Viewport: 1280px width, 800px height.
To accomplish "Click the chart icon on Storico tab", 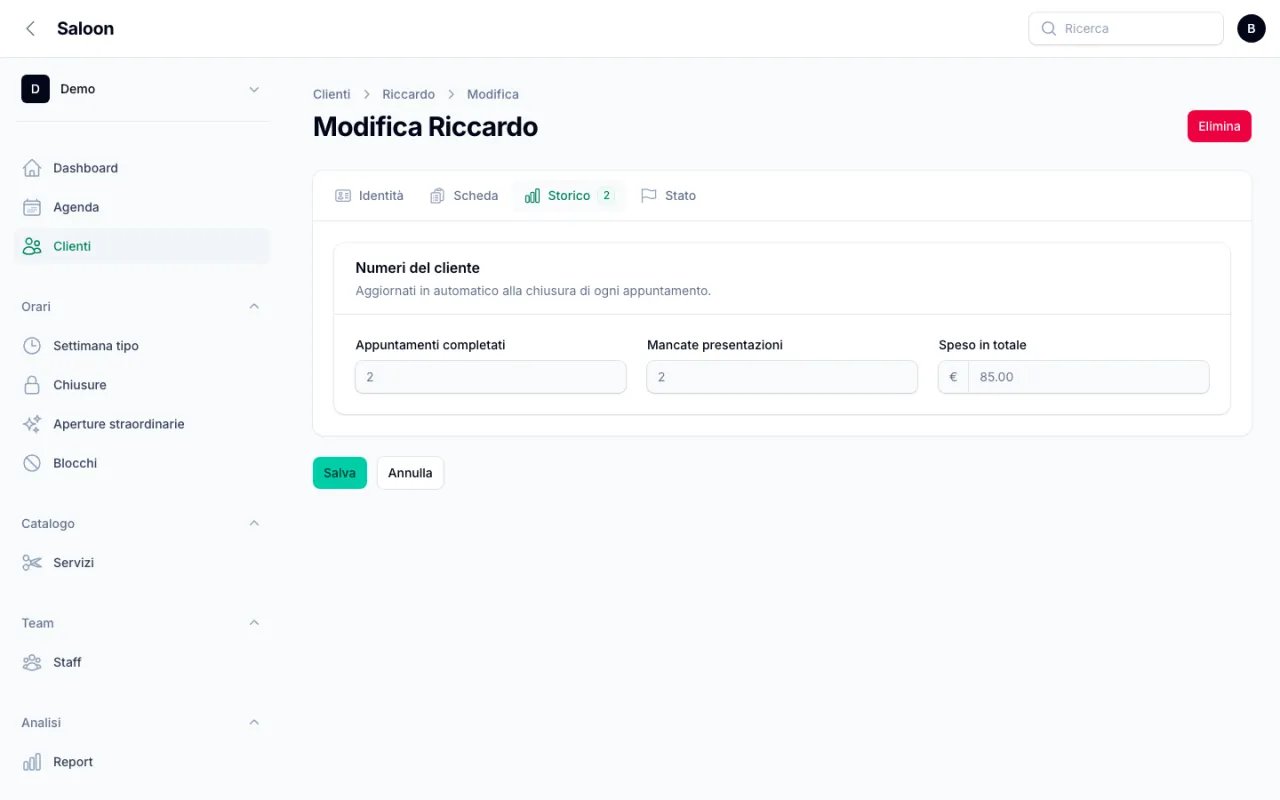I will click(x=532, y=196).
